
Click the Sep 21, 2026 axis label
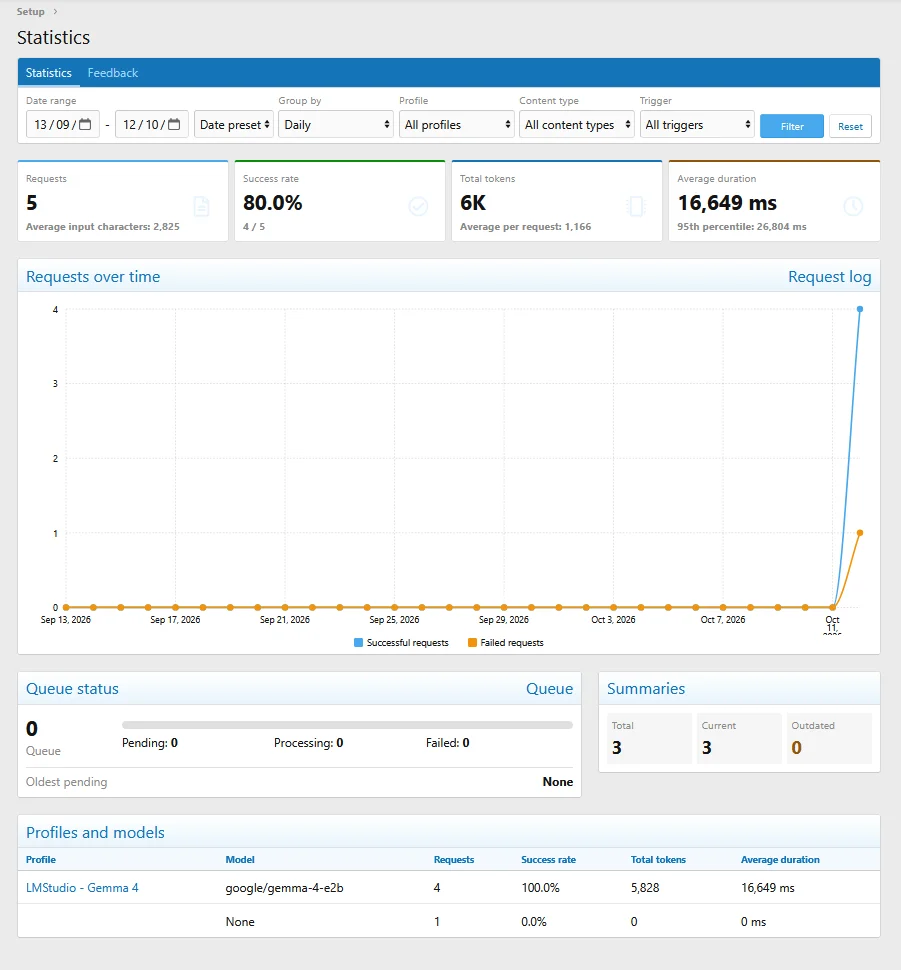click(x=285, y=620)
